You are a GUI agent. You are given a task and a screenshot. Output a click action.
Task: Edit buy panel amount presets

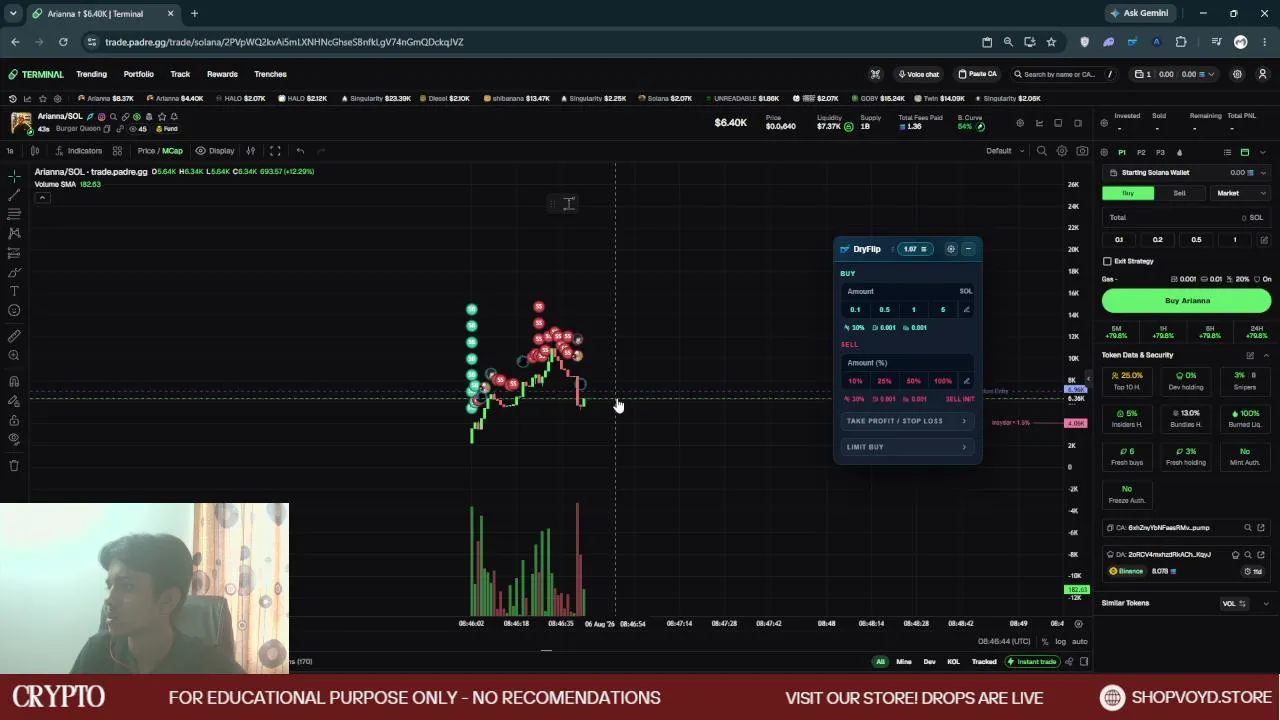tap(1264, 240)
